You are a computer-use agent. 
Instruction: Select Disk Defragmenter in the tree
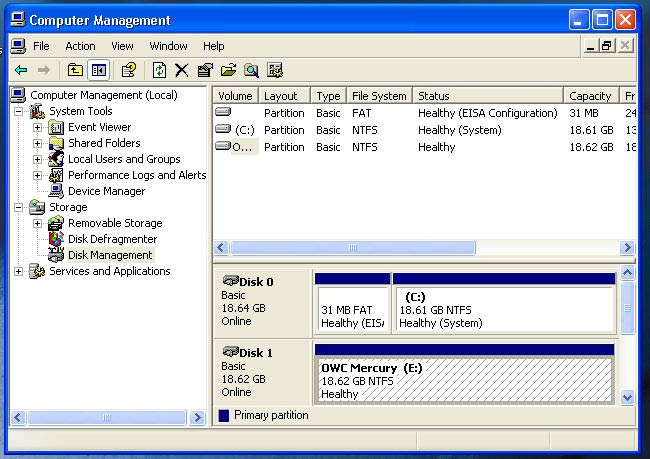pos(112,239)
